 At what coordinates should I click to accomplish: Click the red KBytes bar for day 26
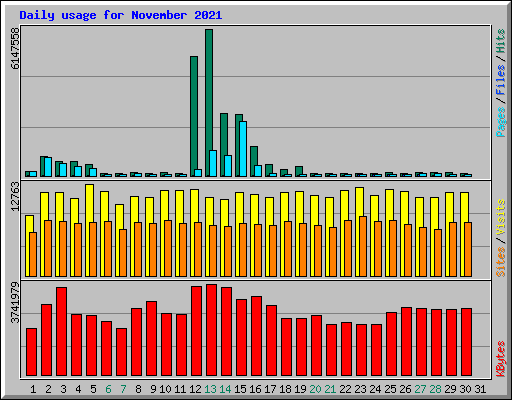406,341
